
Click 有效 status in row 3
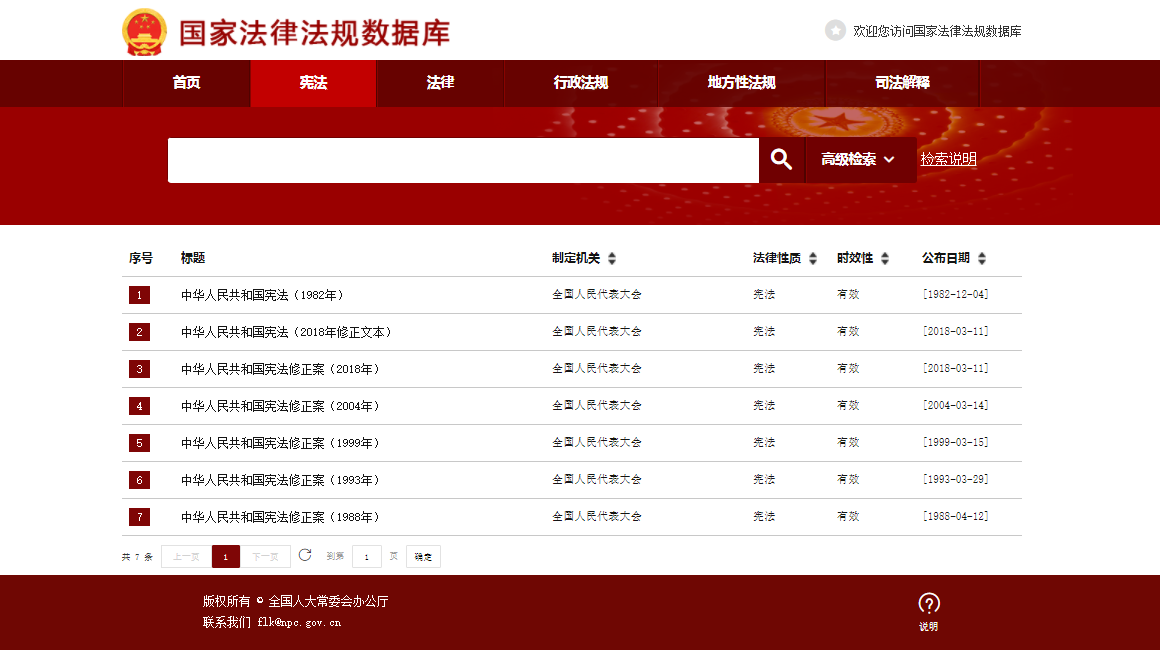pyautogui.click(x=848, y=368)
